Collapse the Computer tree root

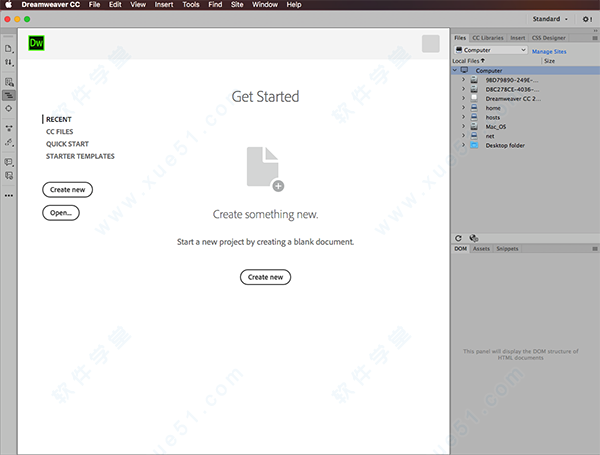(455, 70)
